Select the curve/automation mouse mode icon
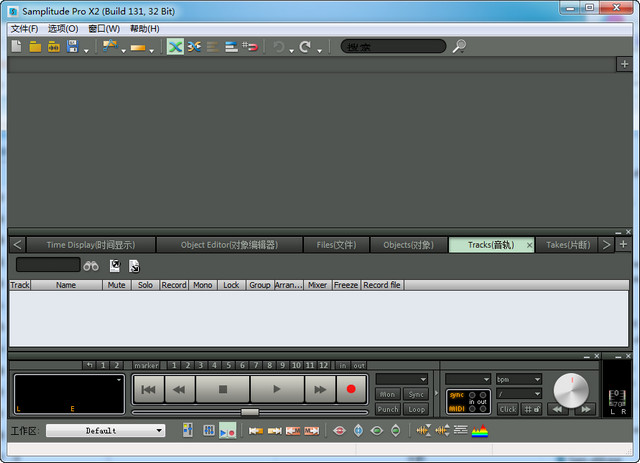The image size is (640, 463). point(110,47)
